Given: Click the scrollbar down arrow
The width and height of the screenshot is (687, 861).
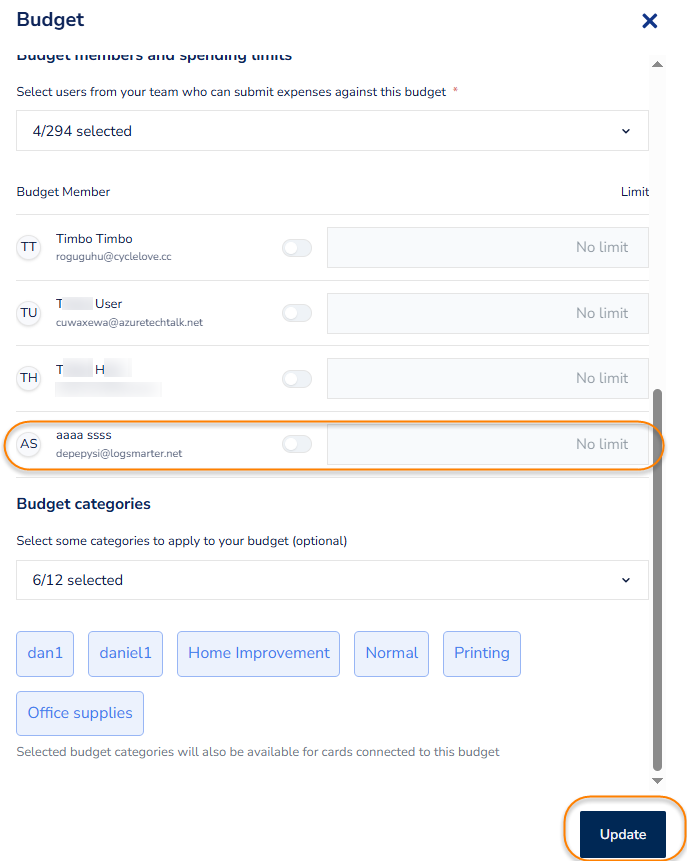Looking at the screenshot, I should pos(657,780).
